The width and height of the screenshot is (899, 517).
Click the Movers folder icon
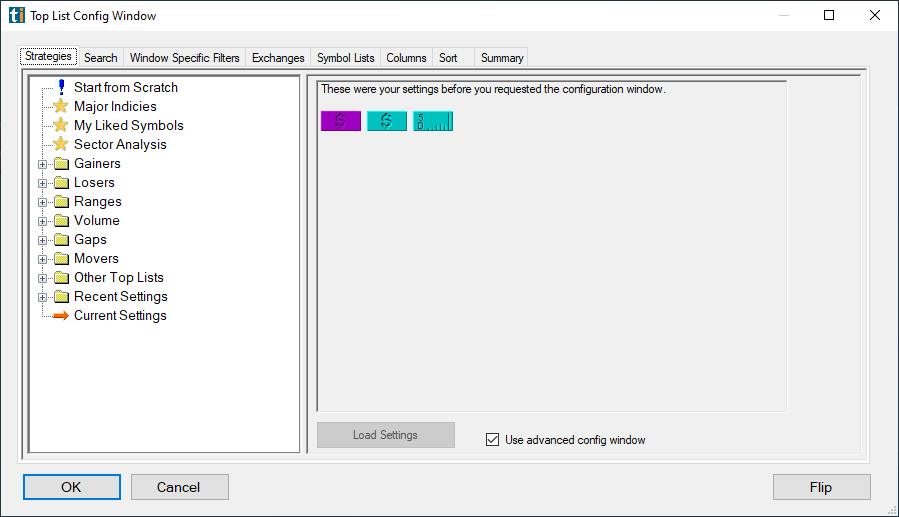tap(61, 258)
